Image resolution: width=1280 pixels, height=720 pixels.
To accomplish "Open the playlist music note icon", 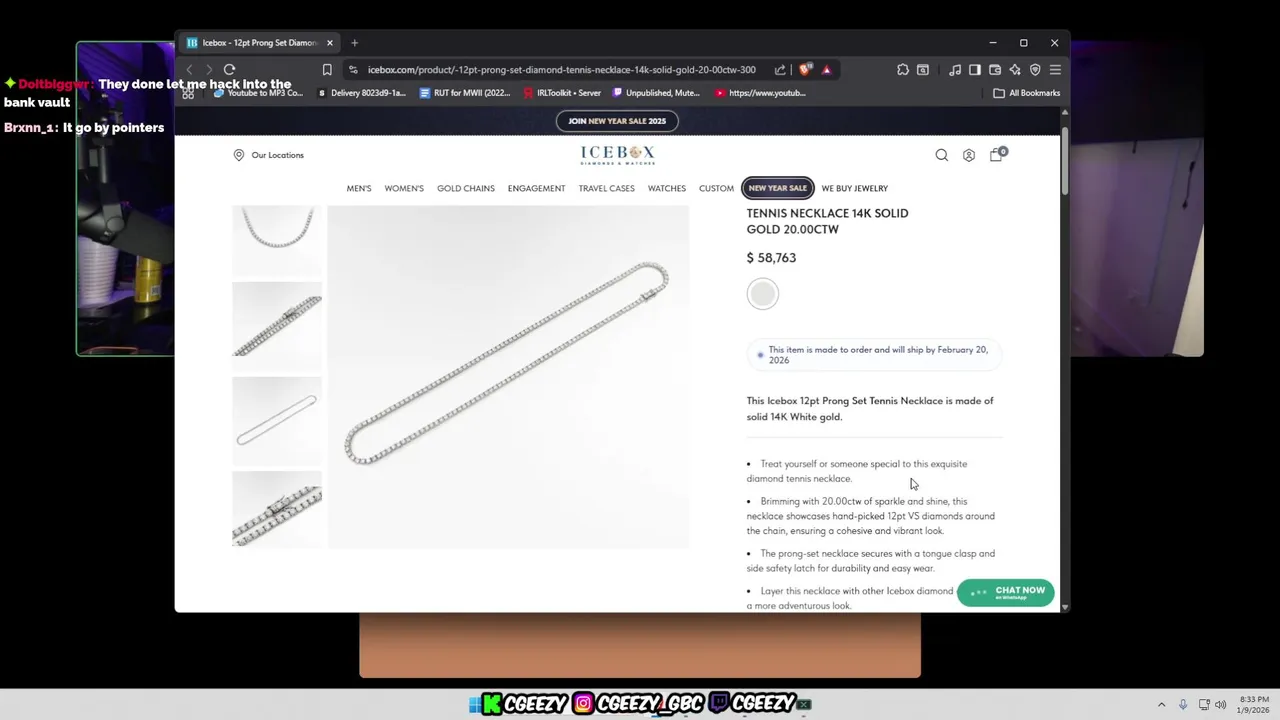I will tap(955, 70).
